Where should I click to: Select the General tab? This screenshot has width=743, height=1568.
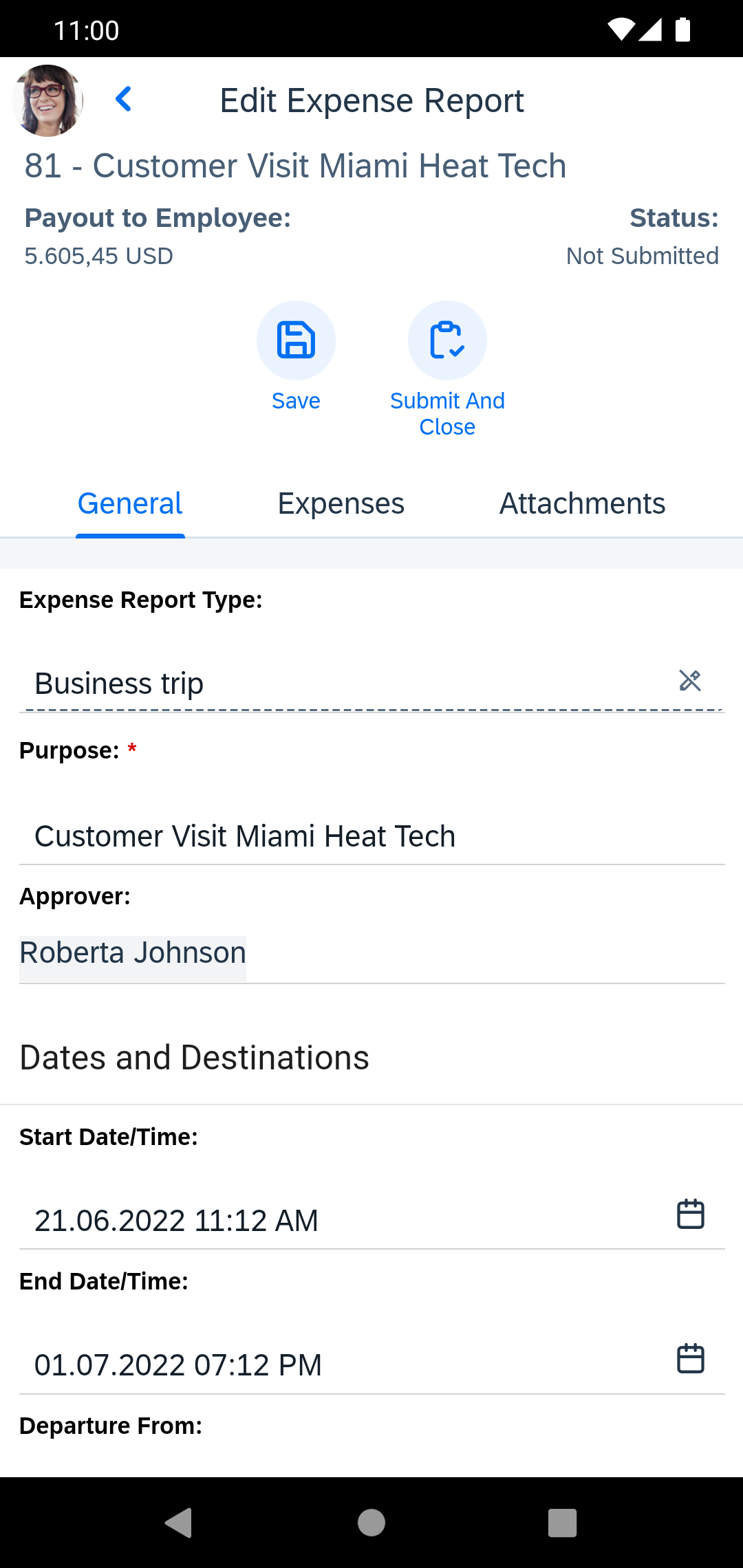point(130,503)
